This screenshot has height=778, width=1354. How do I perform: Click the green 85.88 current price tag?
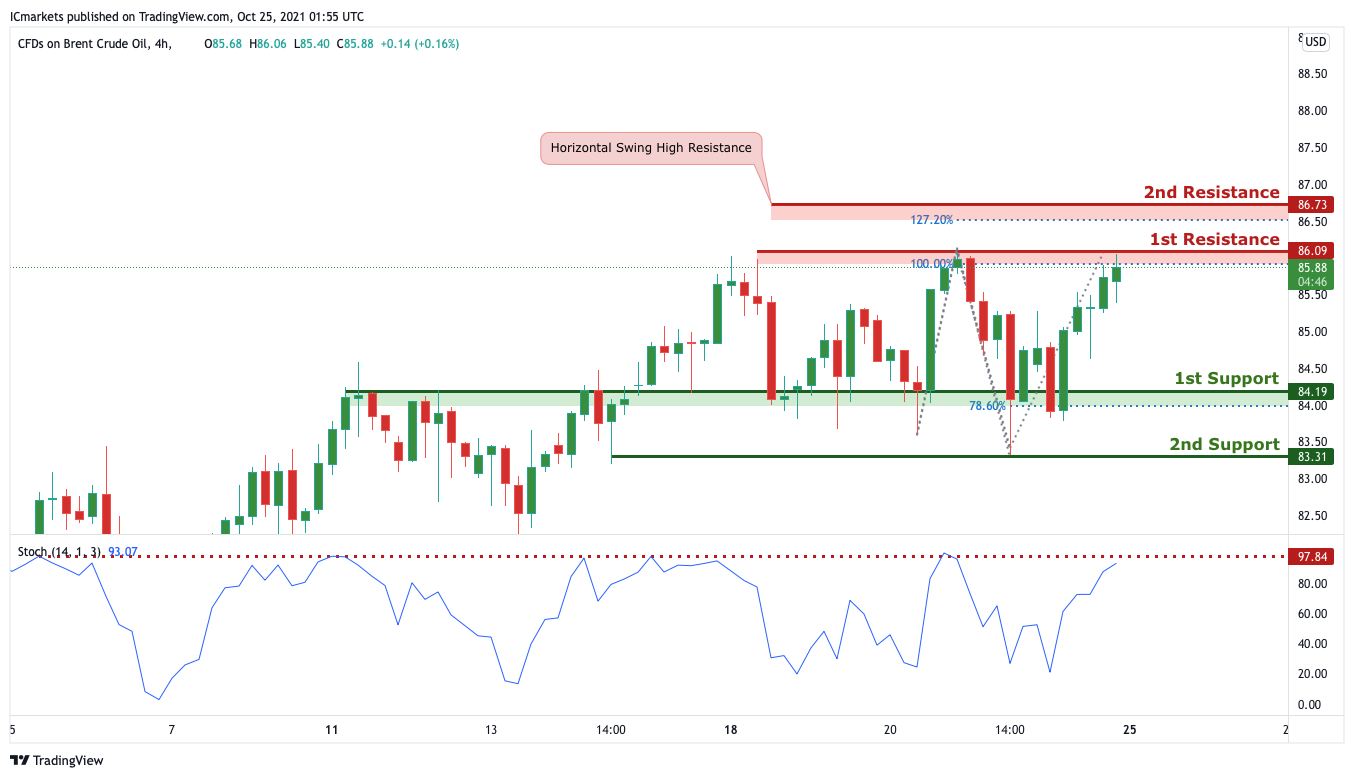[1312, 268]
